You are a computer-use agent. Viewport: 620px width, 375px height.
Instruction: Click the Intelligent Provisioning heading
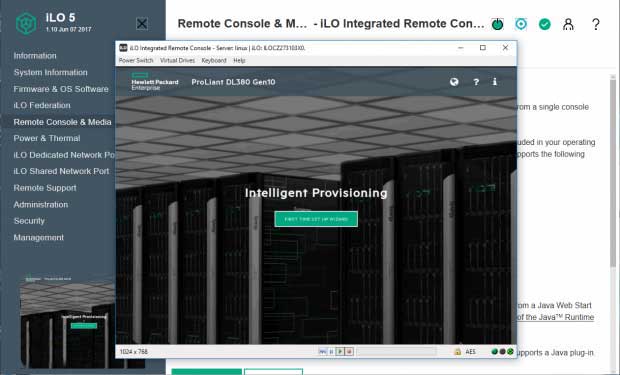[316, 193]
